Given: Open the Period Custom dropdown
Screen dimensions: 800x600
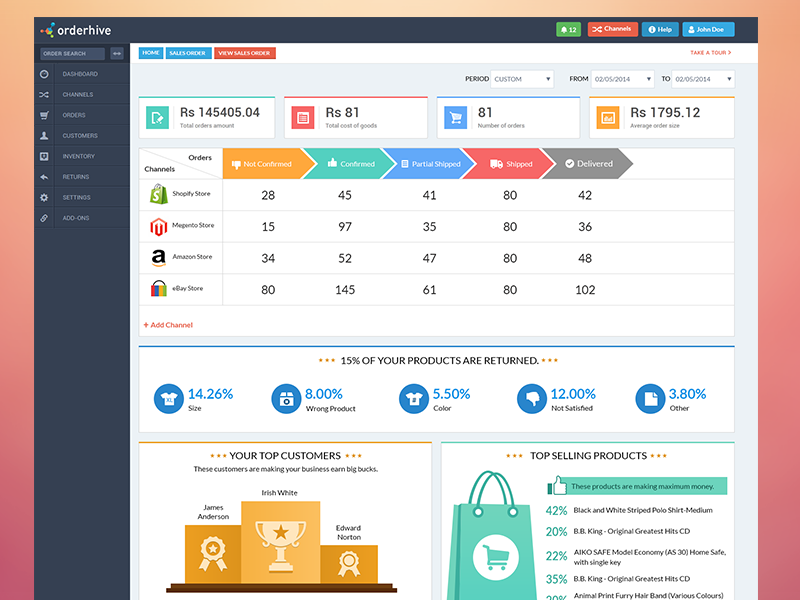Looking at the screenshot, I should coord(522,79).
